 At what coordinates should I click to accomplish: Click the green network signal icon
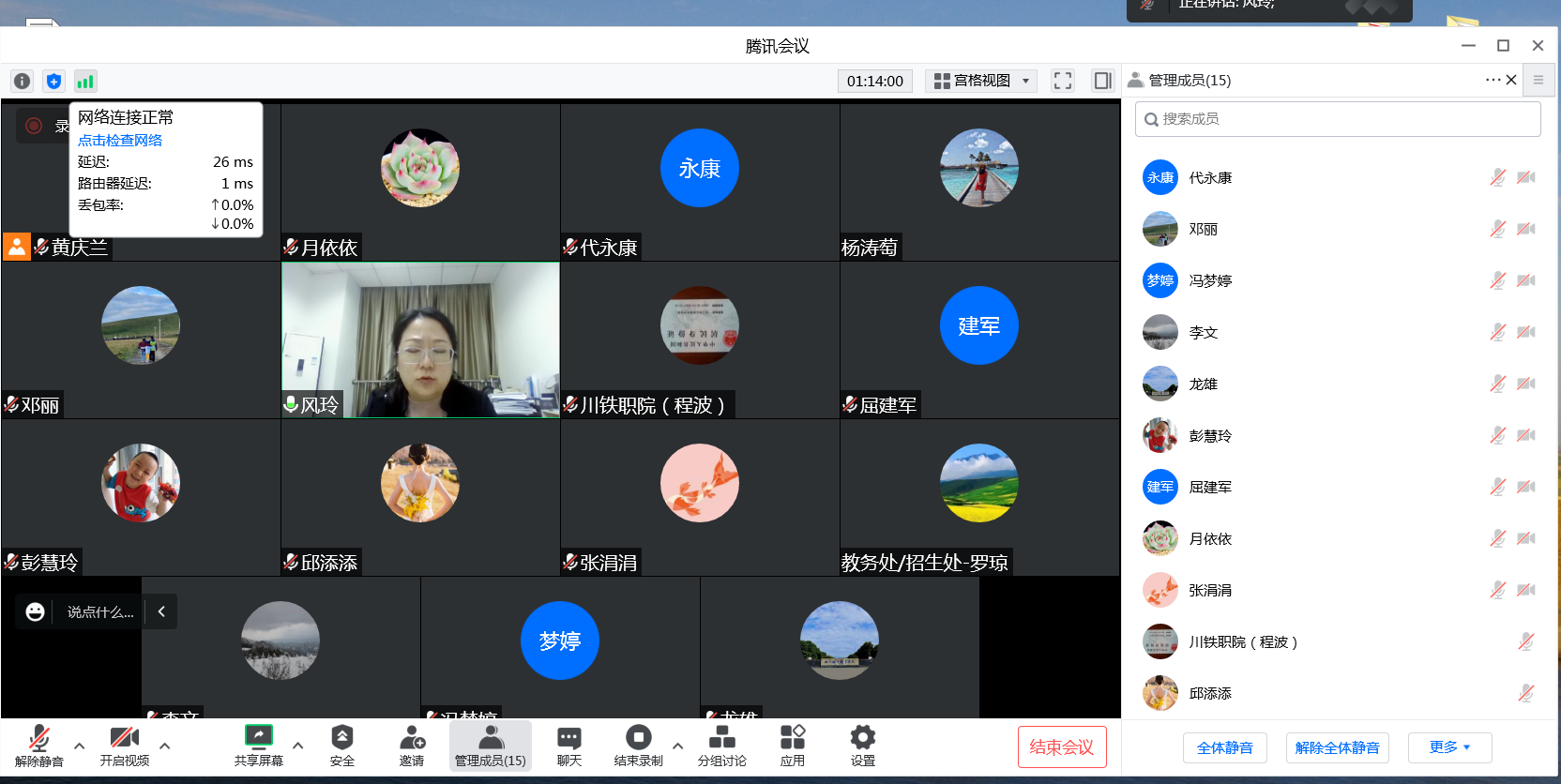[x=85, y=82]
